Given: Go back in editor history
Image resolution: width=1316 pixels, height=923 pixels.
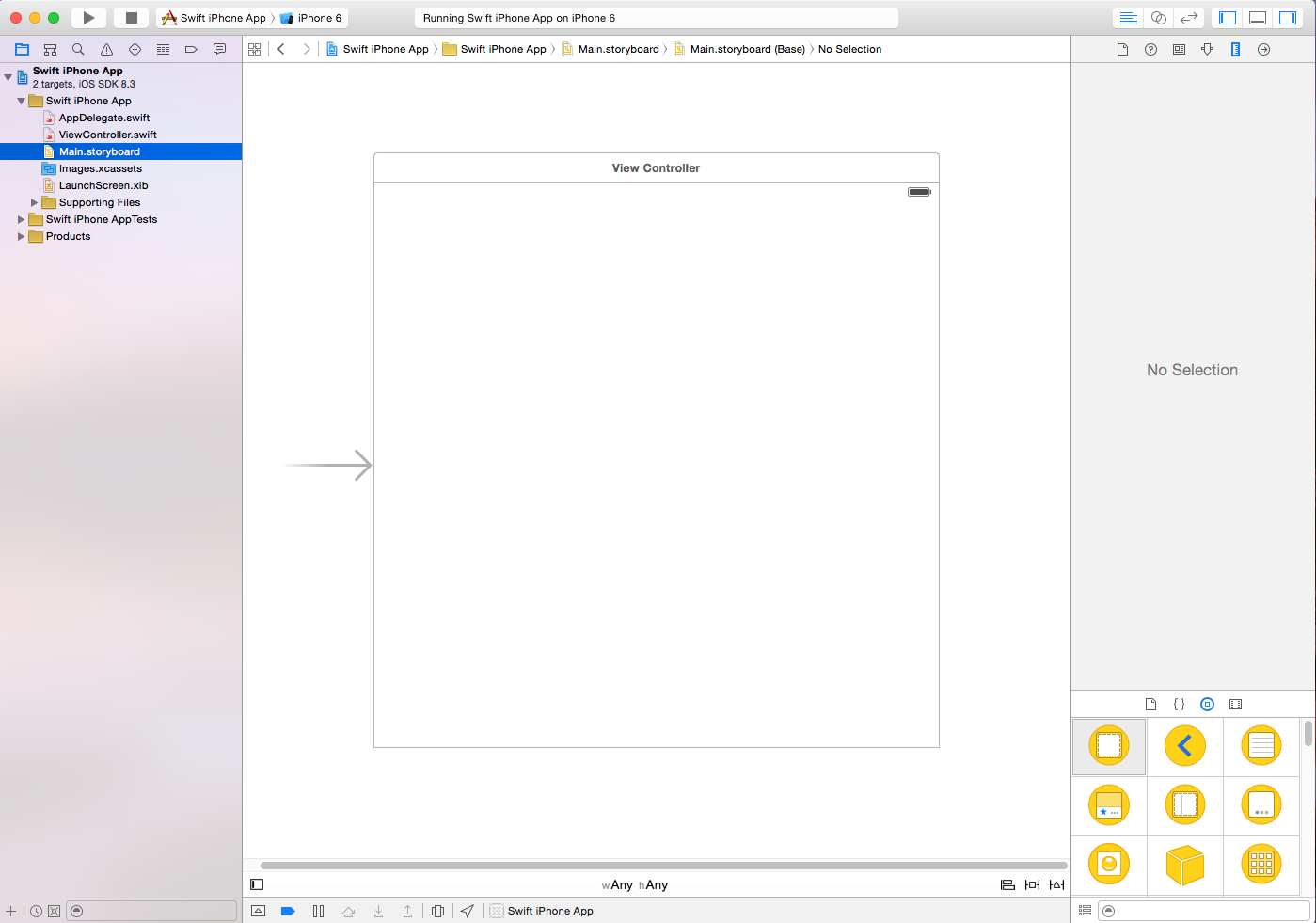Looking at the screenshot, I should pos(281,49).
